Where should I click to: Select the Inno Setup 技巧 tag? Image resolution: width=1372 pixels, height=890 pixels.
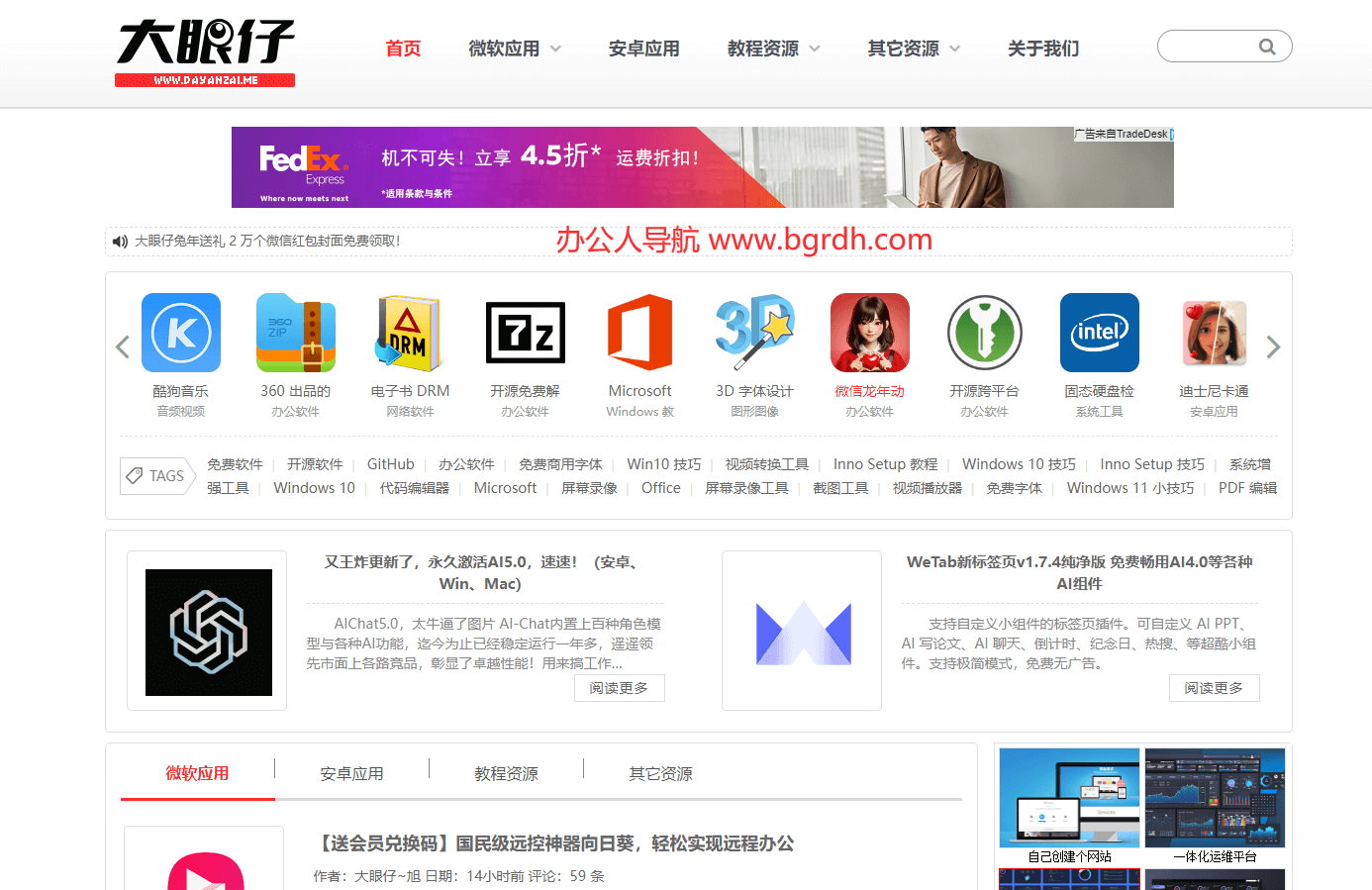pos(1152,464)
